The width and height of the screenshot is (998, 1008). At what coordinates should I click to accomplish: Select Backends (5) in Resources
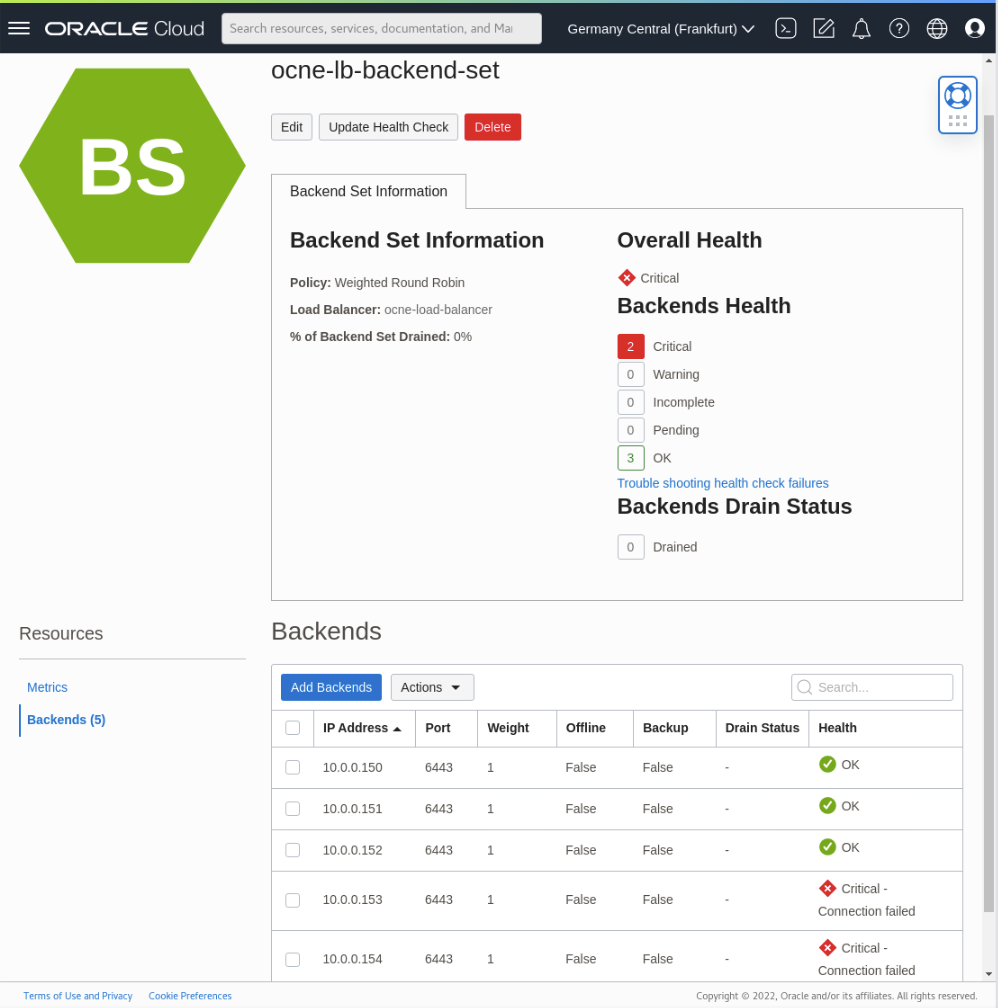tap(66, 719)
